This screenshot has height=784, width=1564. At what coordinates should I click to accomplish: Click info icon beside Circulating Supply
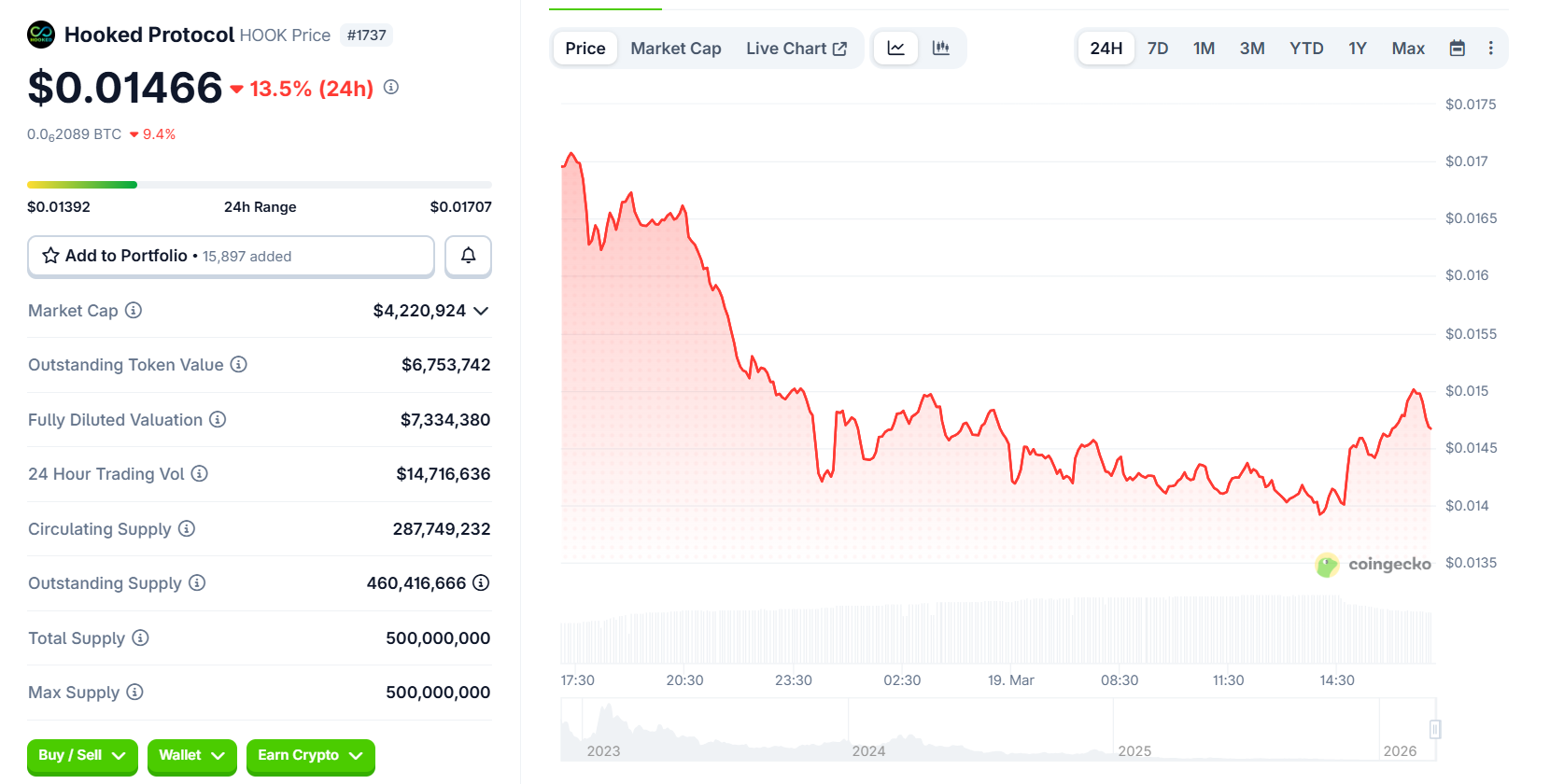point(187,528)
